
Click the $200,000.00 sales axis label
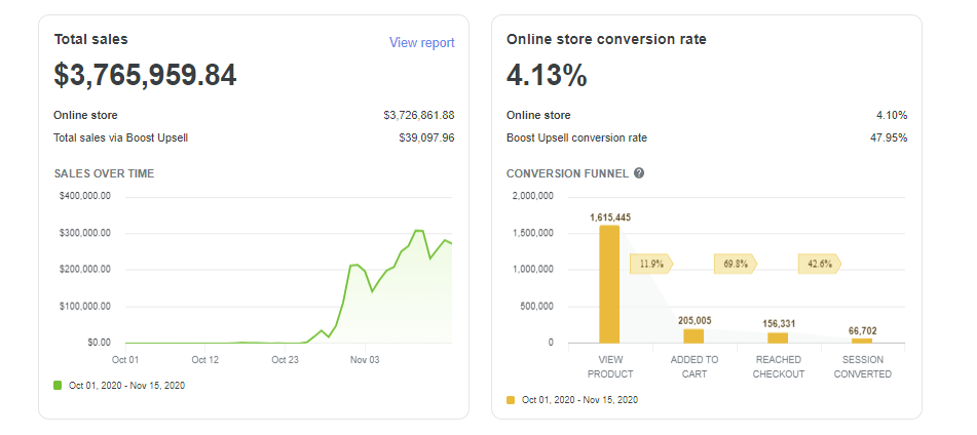click(x=85, y=269)
